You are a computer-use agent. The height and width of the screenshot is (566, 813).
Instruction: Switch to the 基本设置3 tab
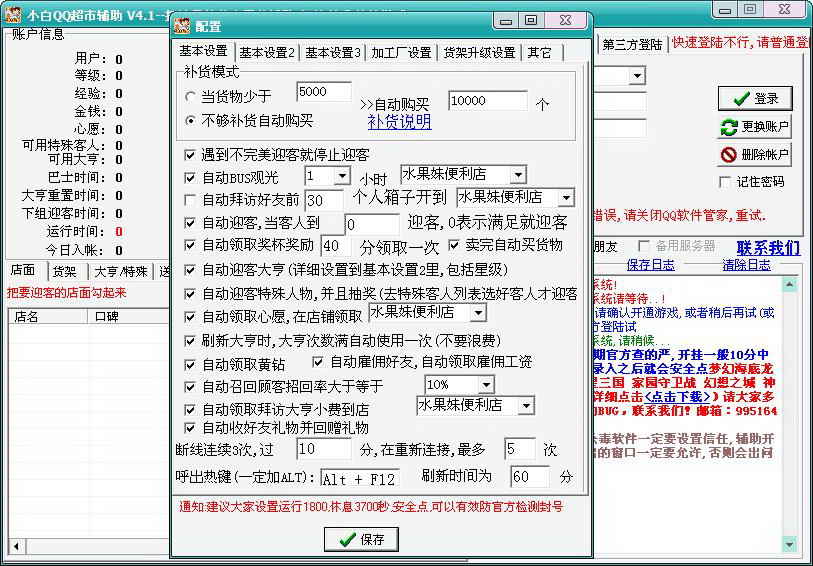(333, 52)
